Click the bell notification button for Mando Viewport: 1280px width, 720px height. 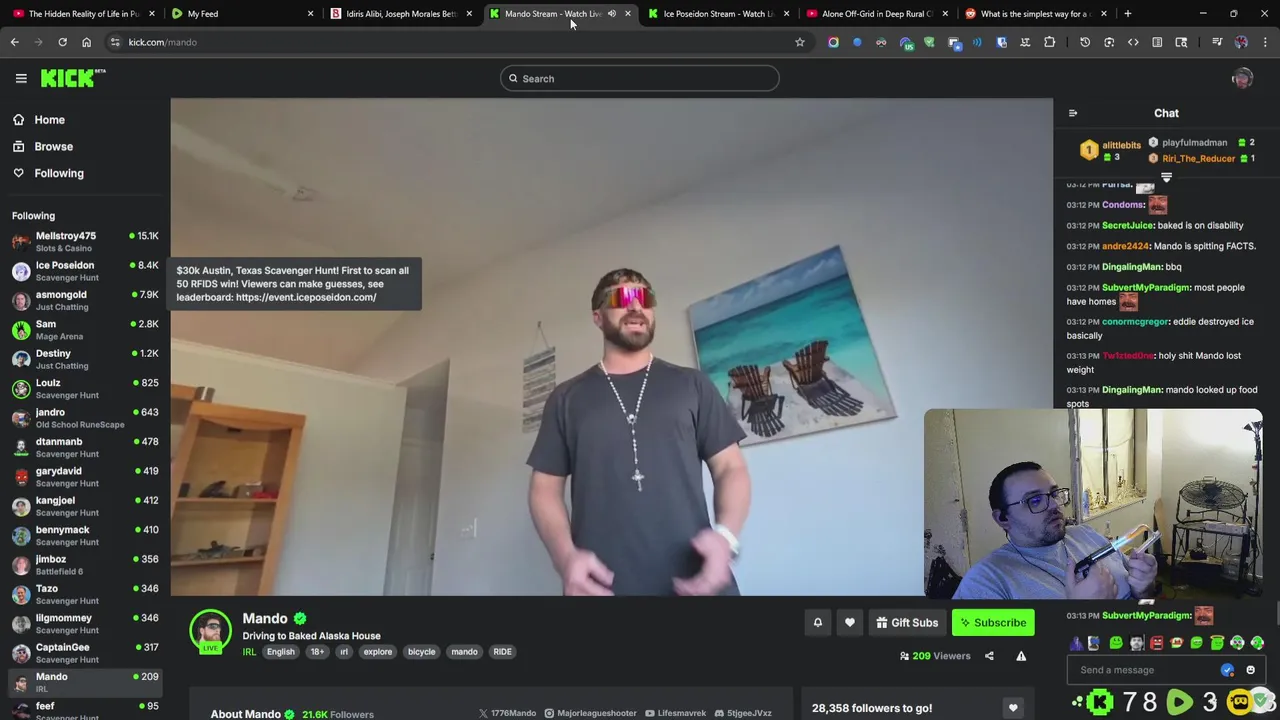pos(817,622)
